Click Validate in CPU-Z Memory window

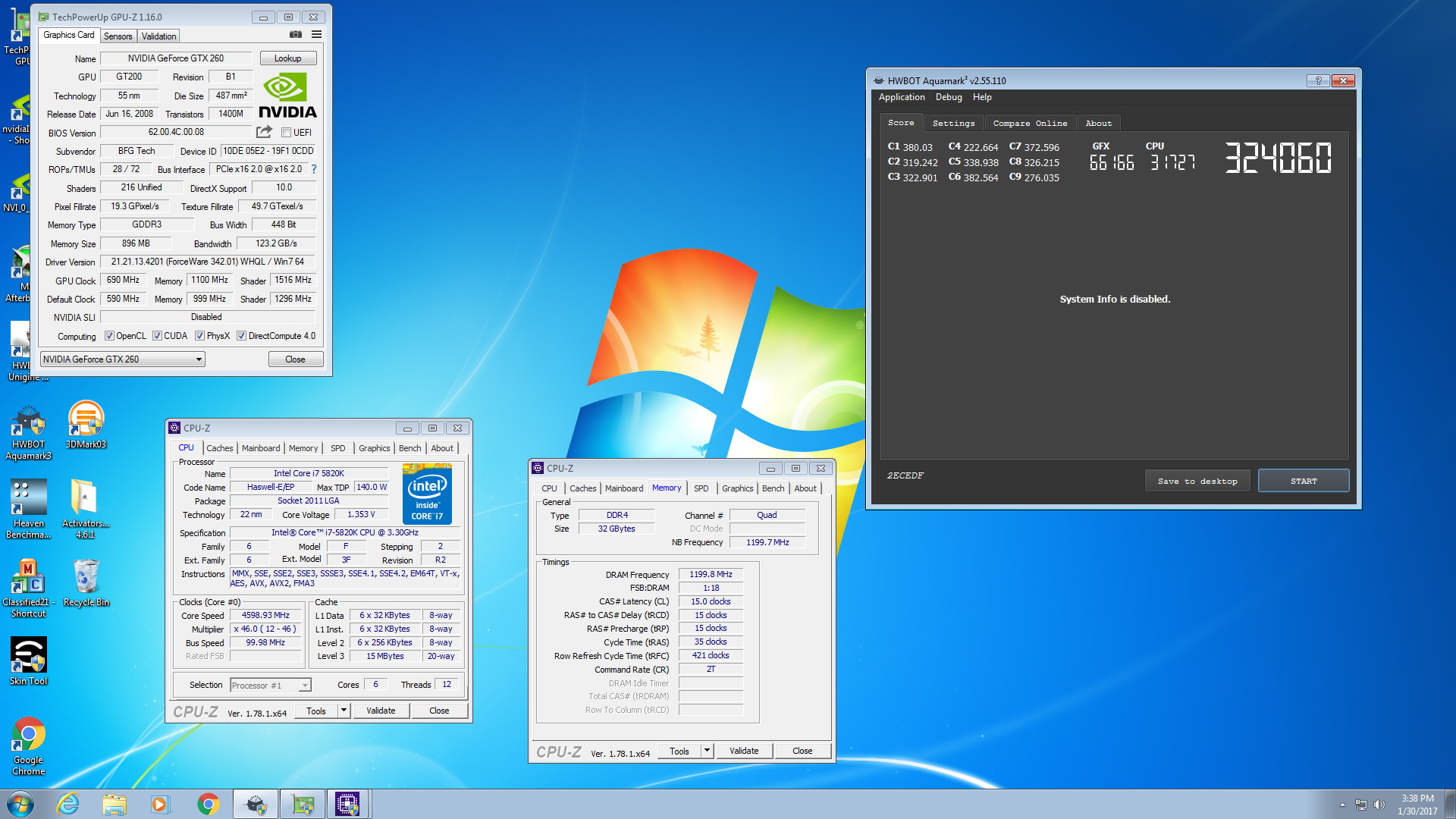pyautogui.click(x=744, y=751)
